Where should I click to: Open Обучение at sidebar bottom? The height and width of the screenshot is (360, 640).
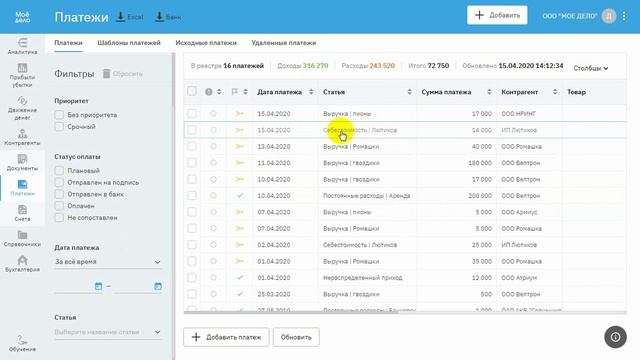22,343
